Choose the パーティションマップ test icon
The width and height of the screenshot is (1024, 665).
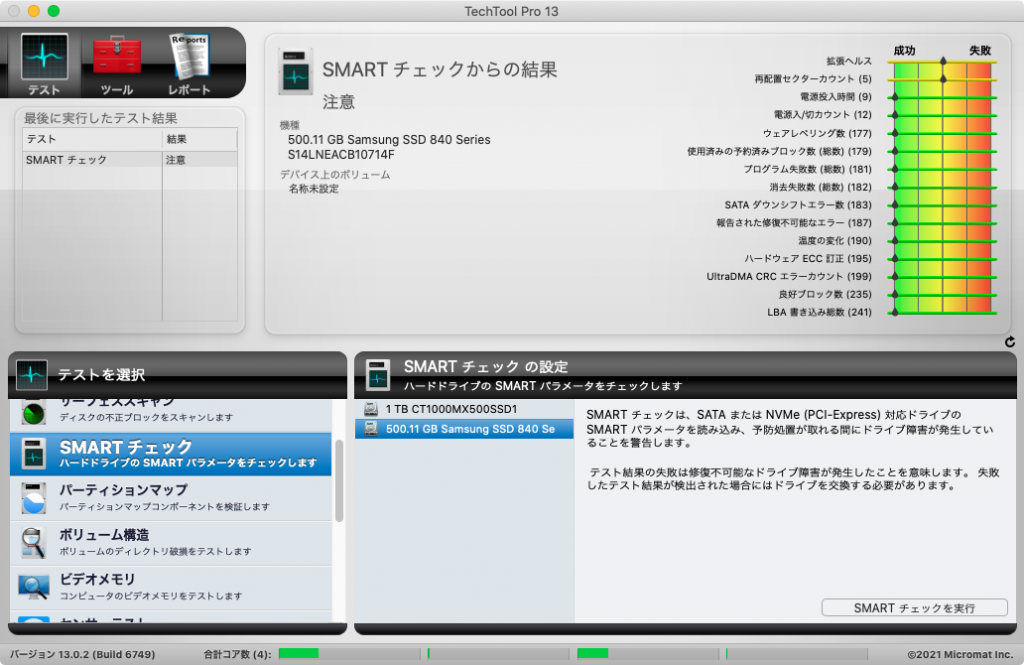(33, 498)
